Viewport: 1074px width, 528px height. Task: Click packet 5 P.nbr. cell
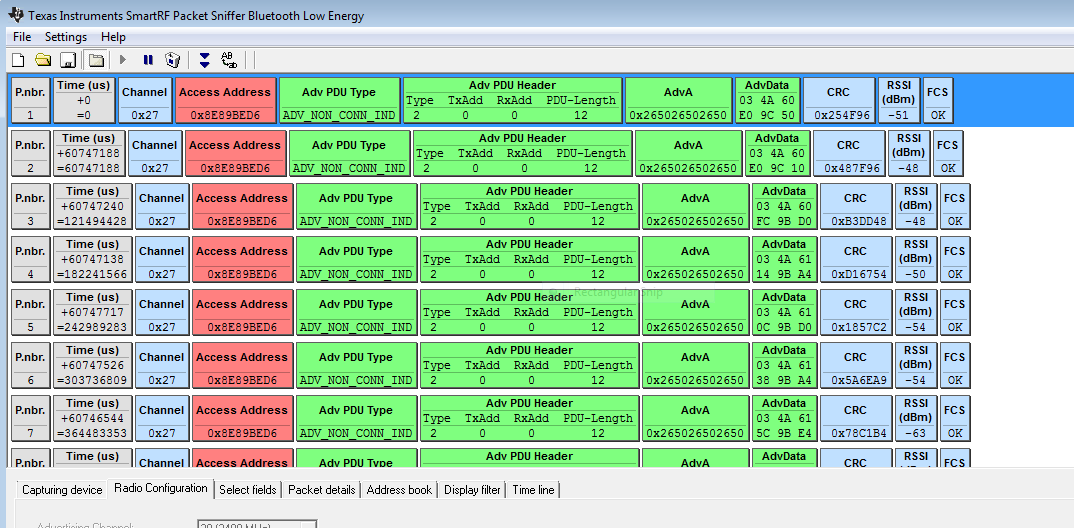point(31,312)
